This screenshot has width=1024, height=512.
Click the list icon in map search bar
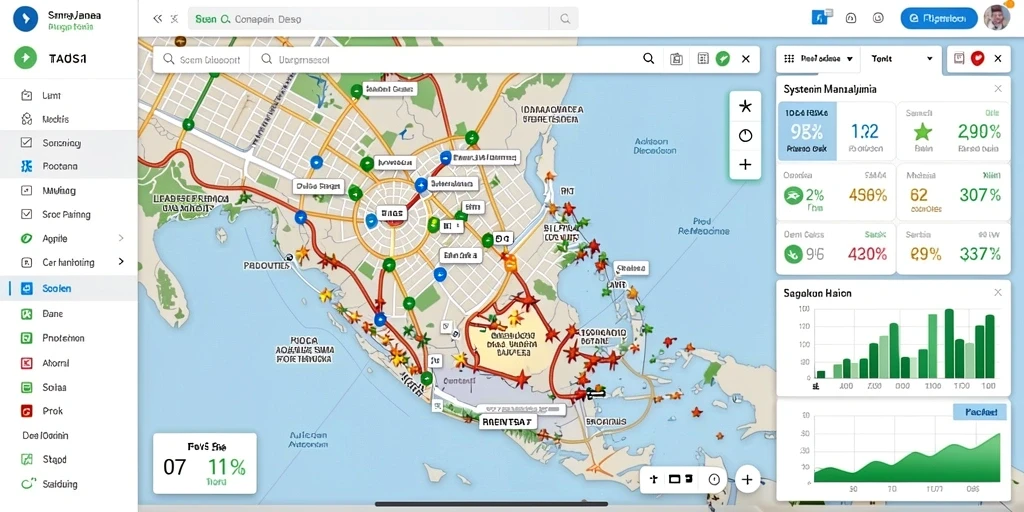pyautogui.click(x=703, y=59)
